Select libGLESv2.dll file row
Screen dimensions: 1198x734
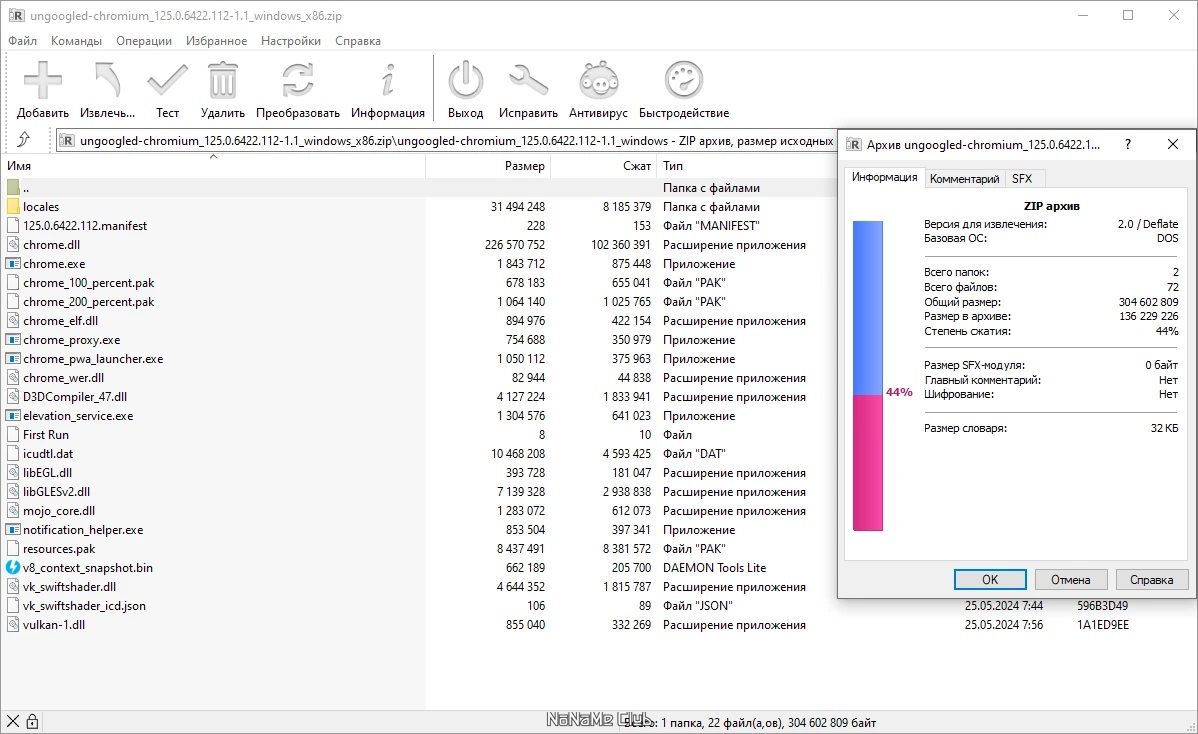click(x=418, y=492)
